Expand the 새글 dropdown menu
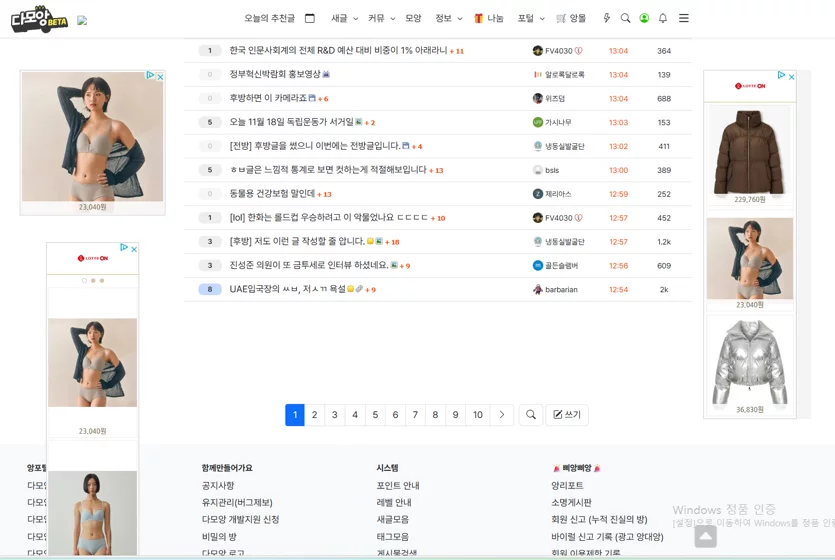This screenshot has width=835, height=560. [x=344, y=18]
